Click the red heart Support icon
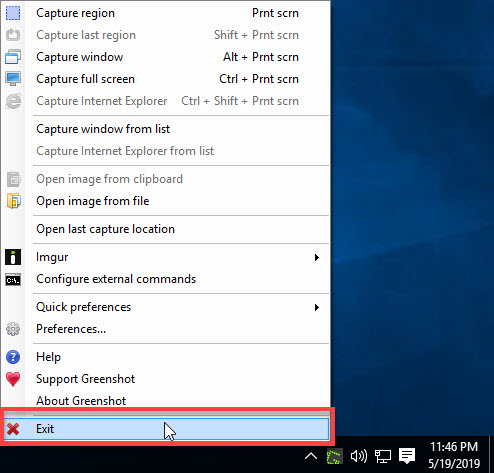494x473 pixels. point(13,379)
